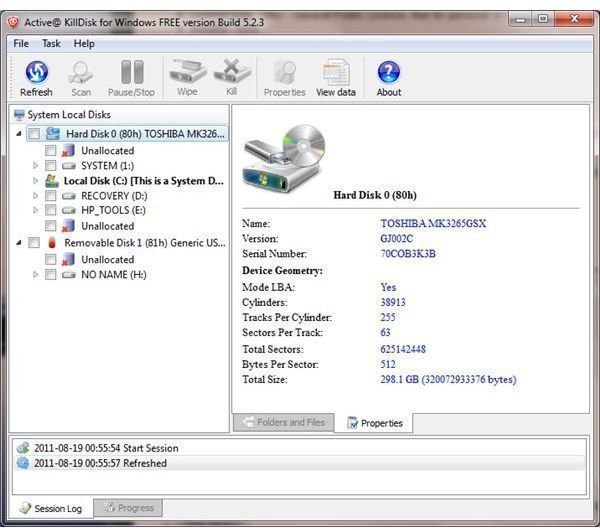
Task: Select Hard Disk 0 (80h) TOSHIBA row
Action: 127,134
